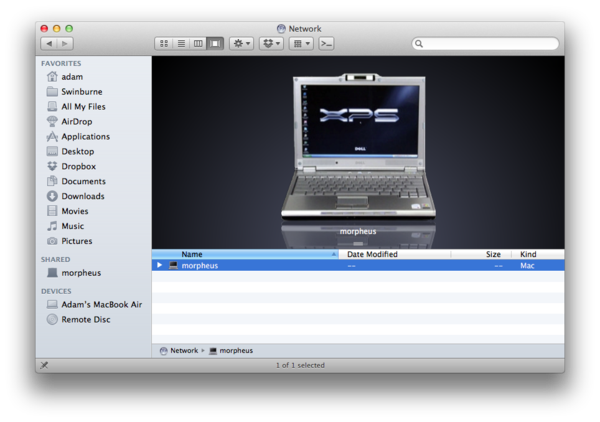Select the Cover Flow view button
The width and height of the screenshot is (600, 422).
tap(215, 44)
